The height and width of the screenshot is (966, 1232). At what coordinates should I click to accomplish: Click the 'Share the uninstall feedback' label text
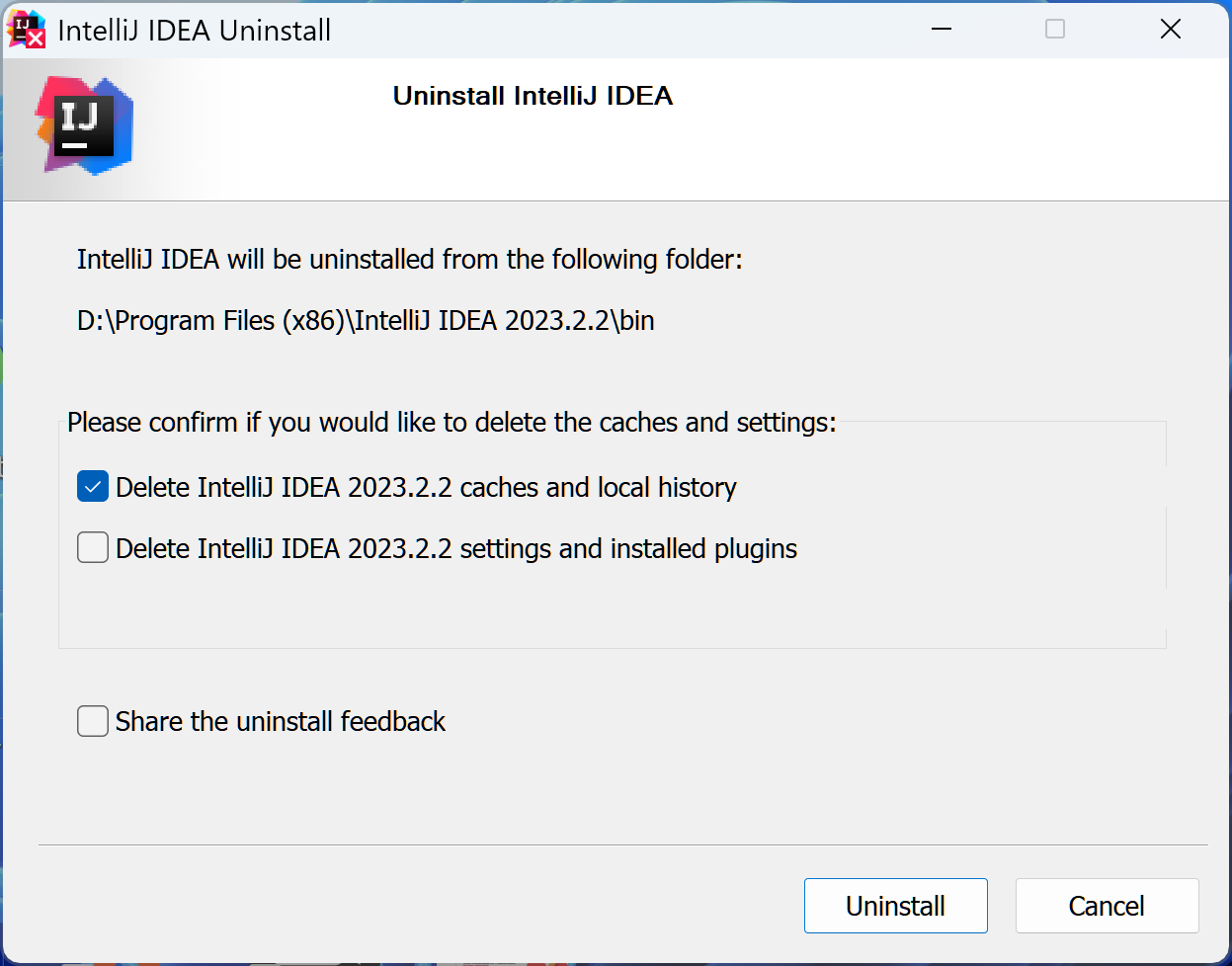tap(281, 722)
